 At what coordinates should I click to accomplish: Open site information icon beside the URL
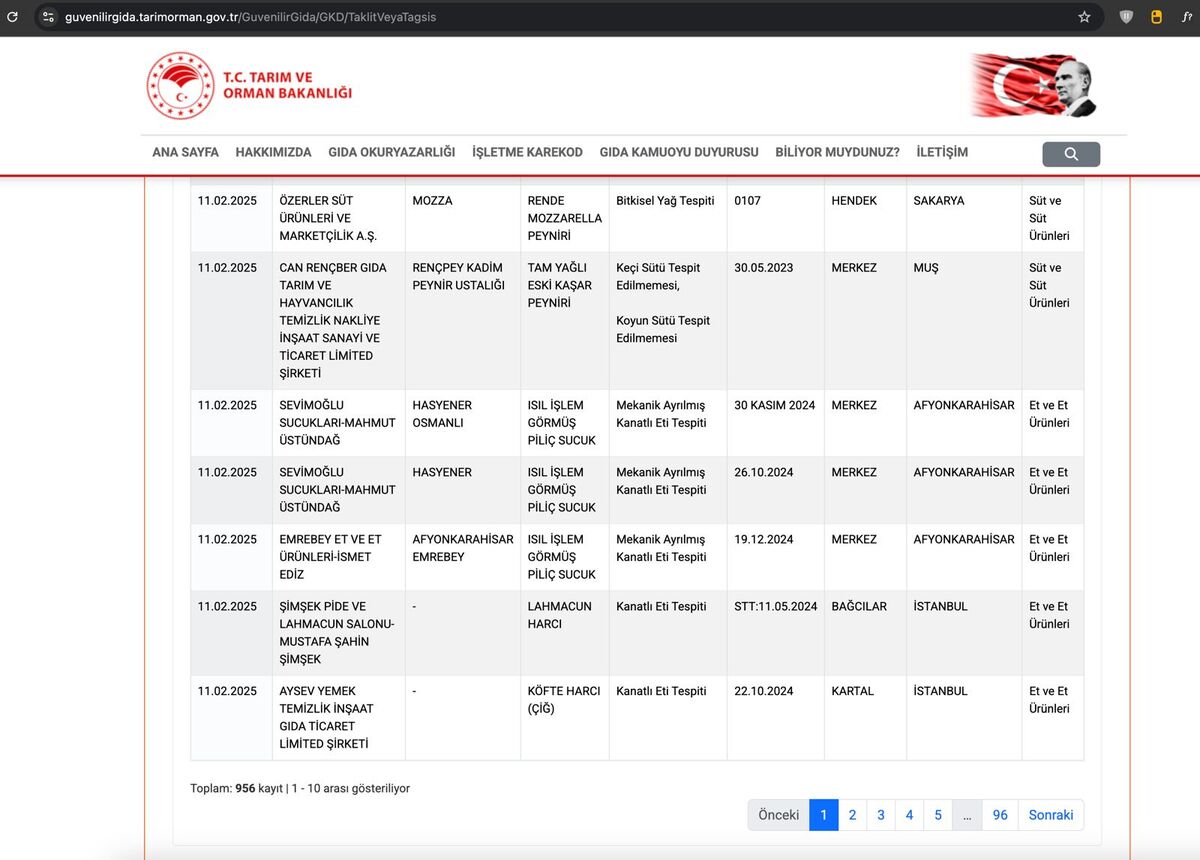coord(48,17)
